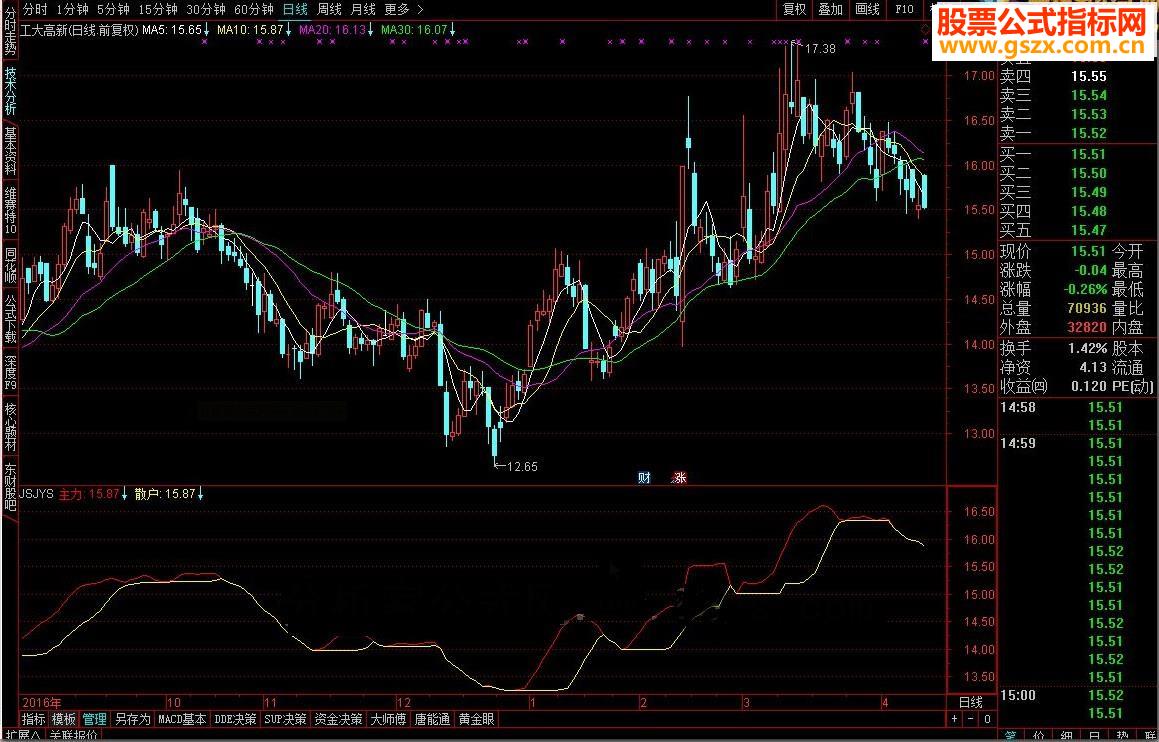Click the 叠加 overlay button
Viewport: 1159px width, 742px height.
point(830,10)
